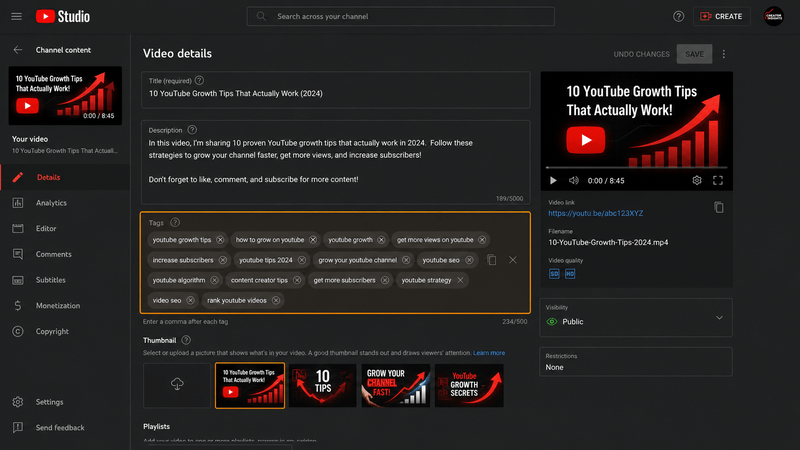Click the search magnifier icon
Viewport: 800px width, 450px height.
pos(261,16)
